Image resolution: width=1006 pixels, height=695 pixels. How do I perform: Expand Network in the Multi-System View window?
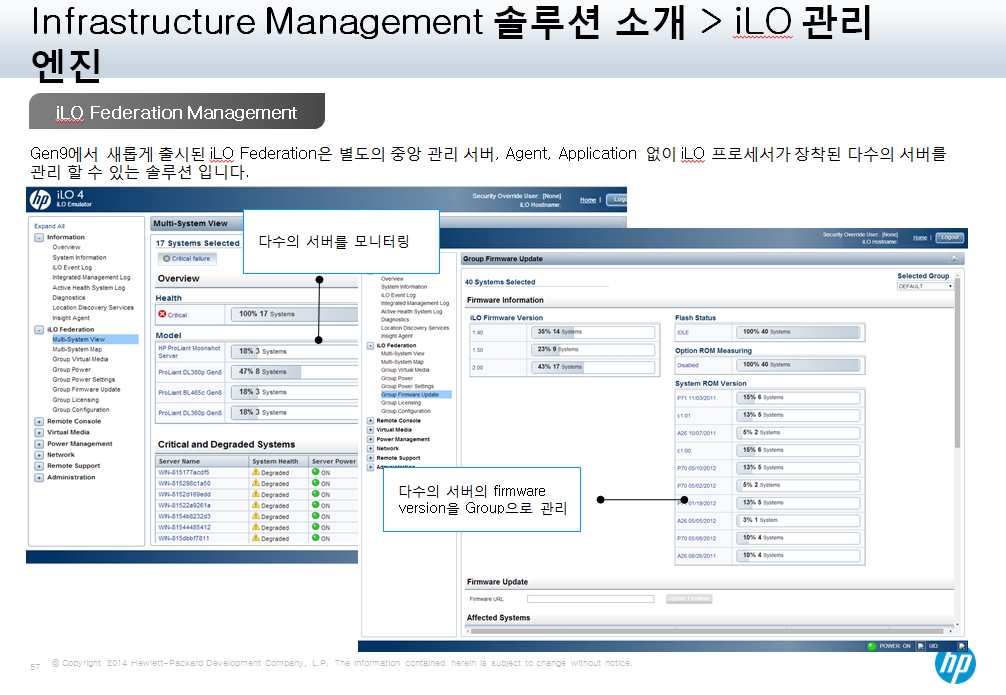click(39, 455)
